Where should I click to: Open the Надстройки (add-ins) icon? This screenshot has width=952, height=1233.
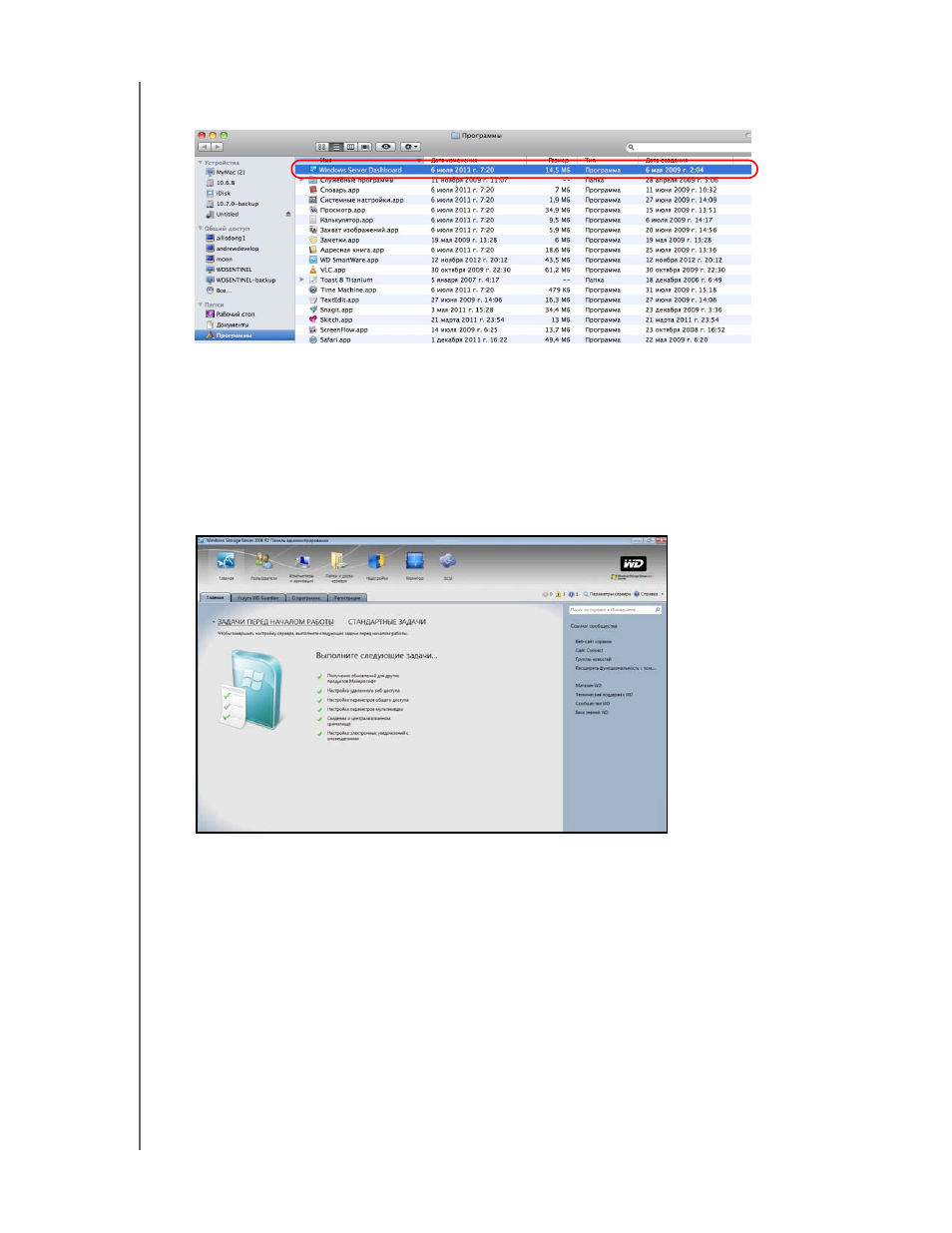pyautogui.click(x=377, y=562)
